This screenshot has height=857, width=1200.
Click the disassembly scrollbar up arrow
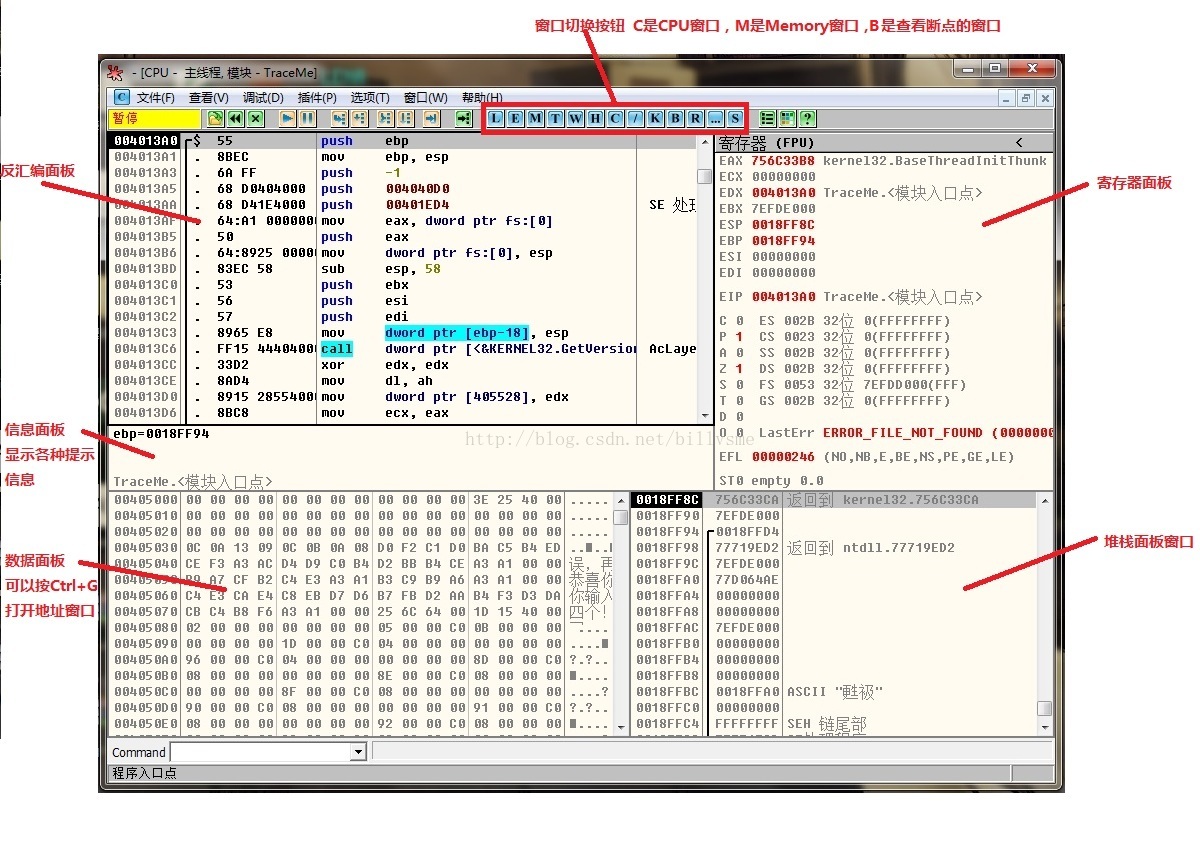click(704, 142)
